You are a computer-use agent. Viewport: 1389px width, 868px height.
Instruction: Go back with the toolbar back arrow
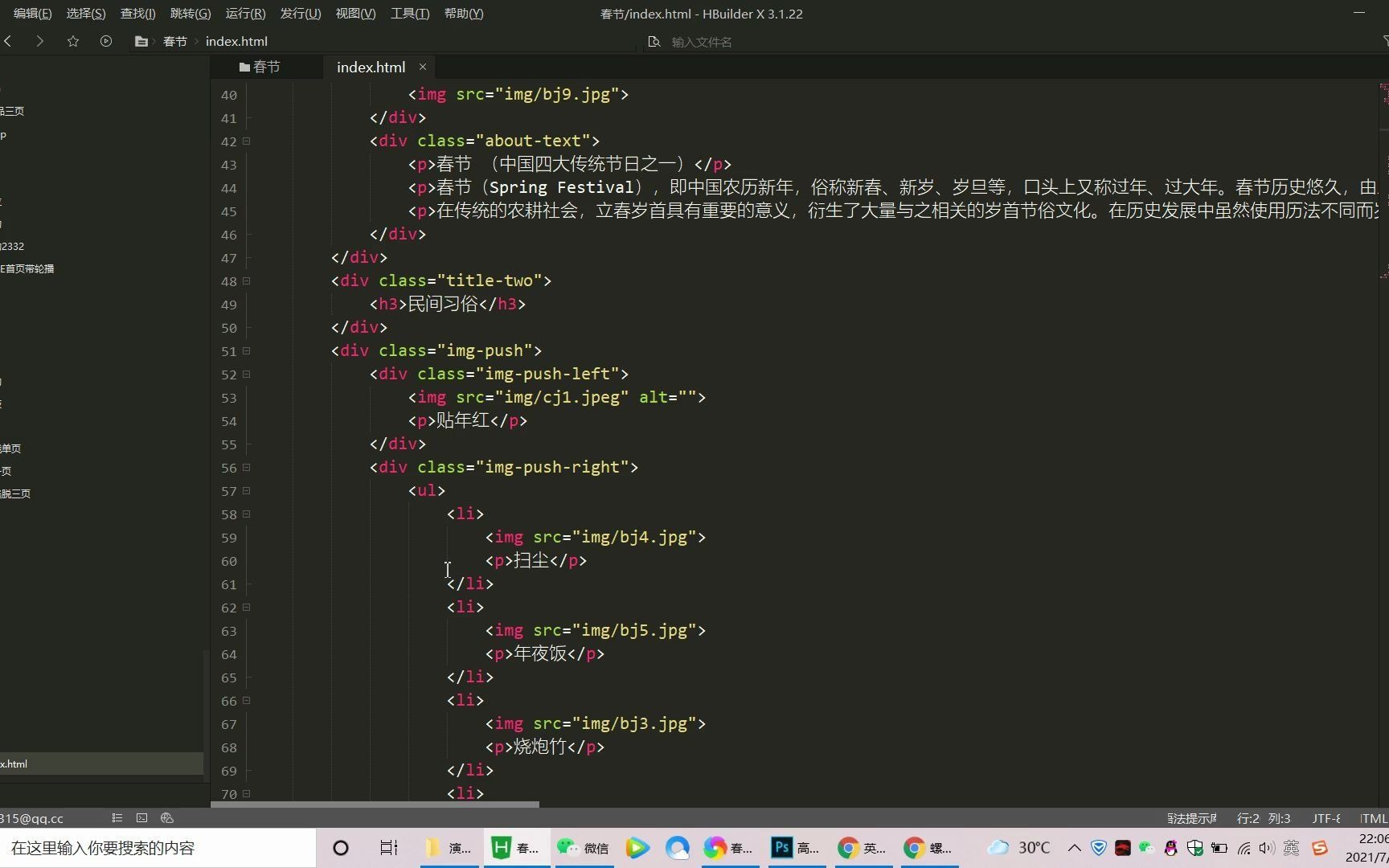pyautogui.click(x=8, y=41)
